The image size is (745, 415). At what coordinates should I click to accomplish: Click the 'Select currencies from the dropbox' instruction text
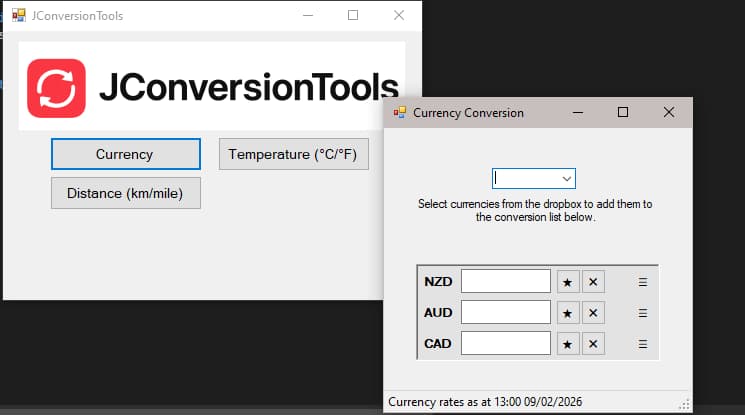(x=535, y=211)
